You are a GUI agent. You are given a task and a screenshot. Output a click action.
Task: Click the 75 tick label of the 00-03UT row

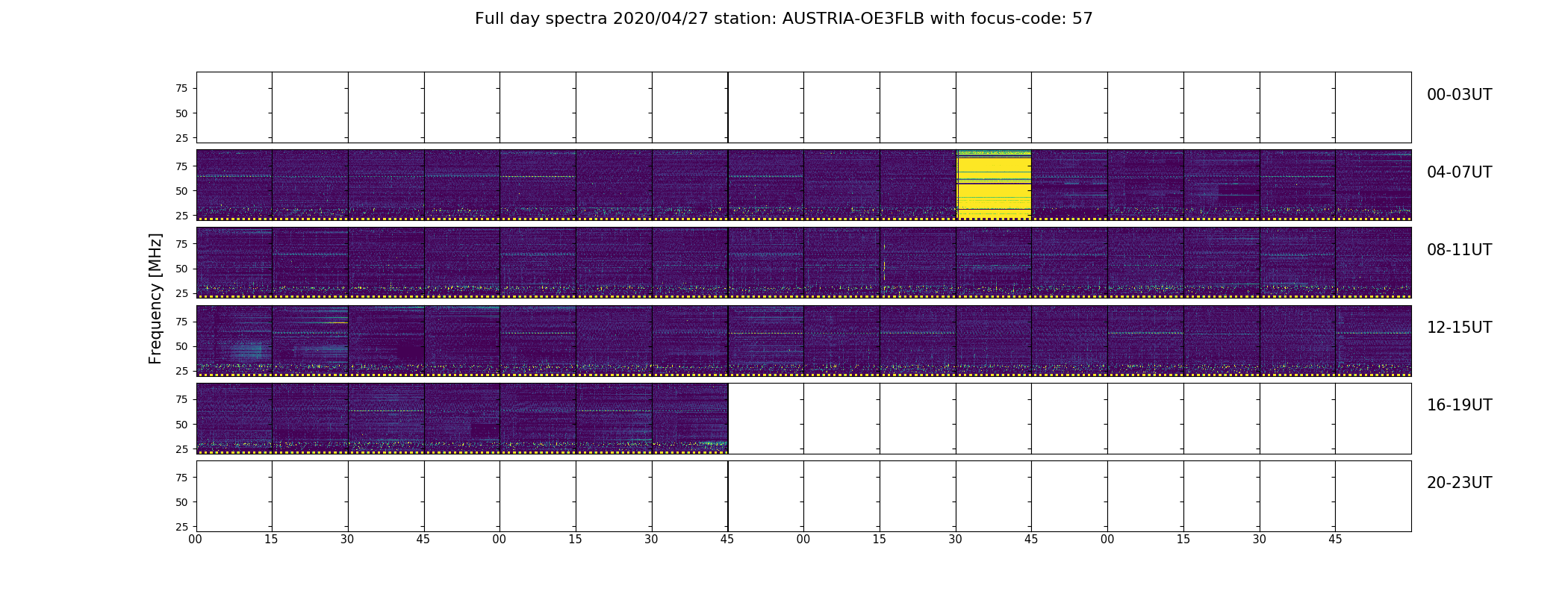181,89
